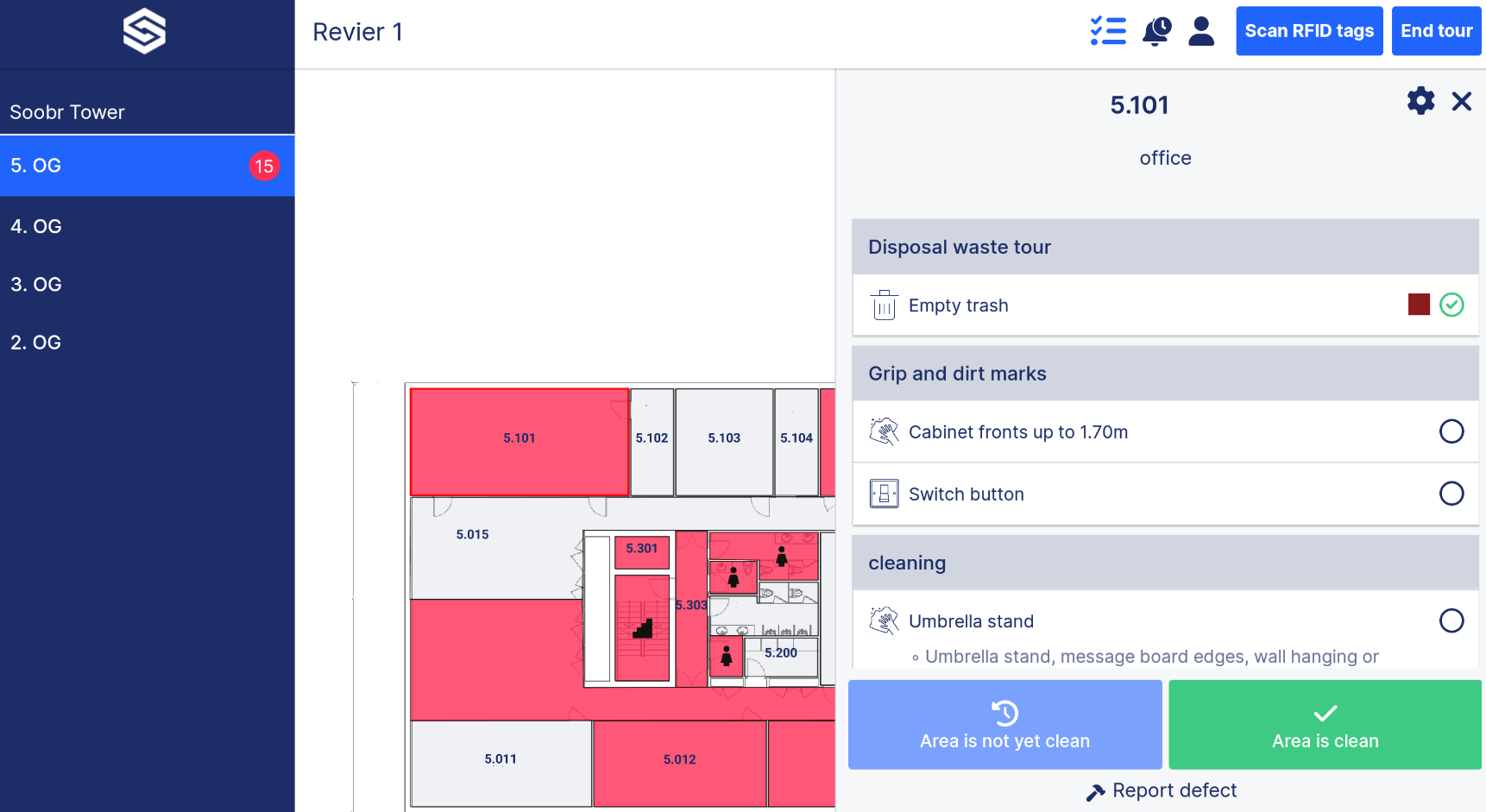Click the dark red color square
Image resolution: width=1486 pixels, height=812 pixels.
1419,305
